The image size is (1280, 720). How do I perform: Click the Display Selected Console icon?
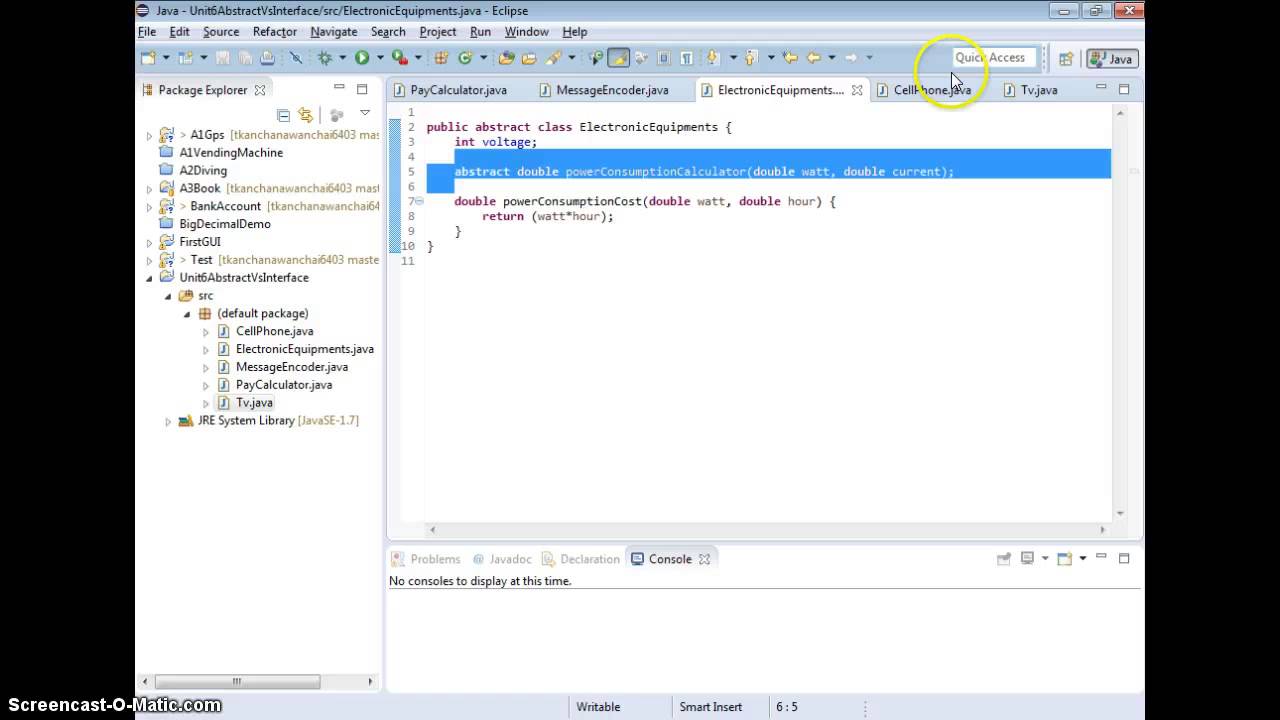[1027, 558]
